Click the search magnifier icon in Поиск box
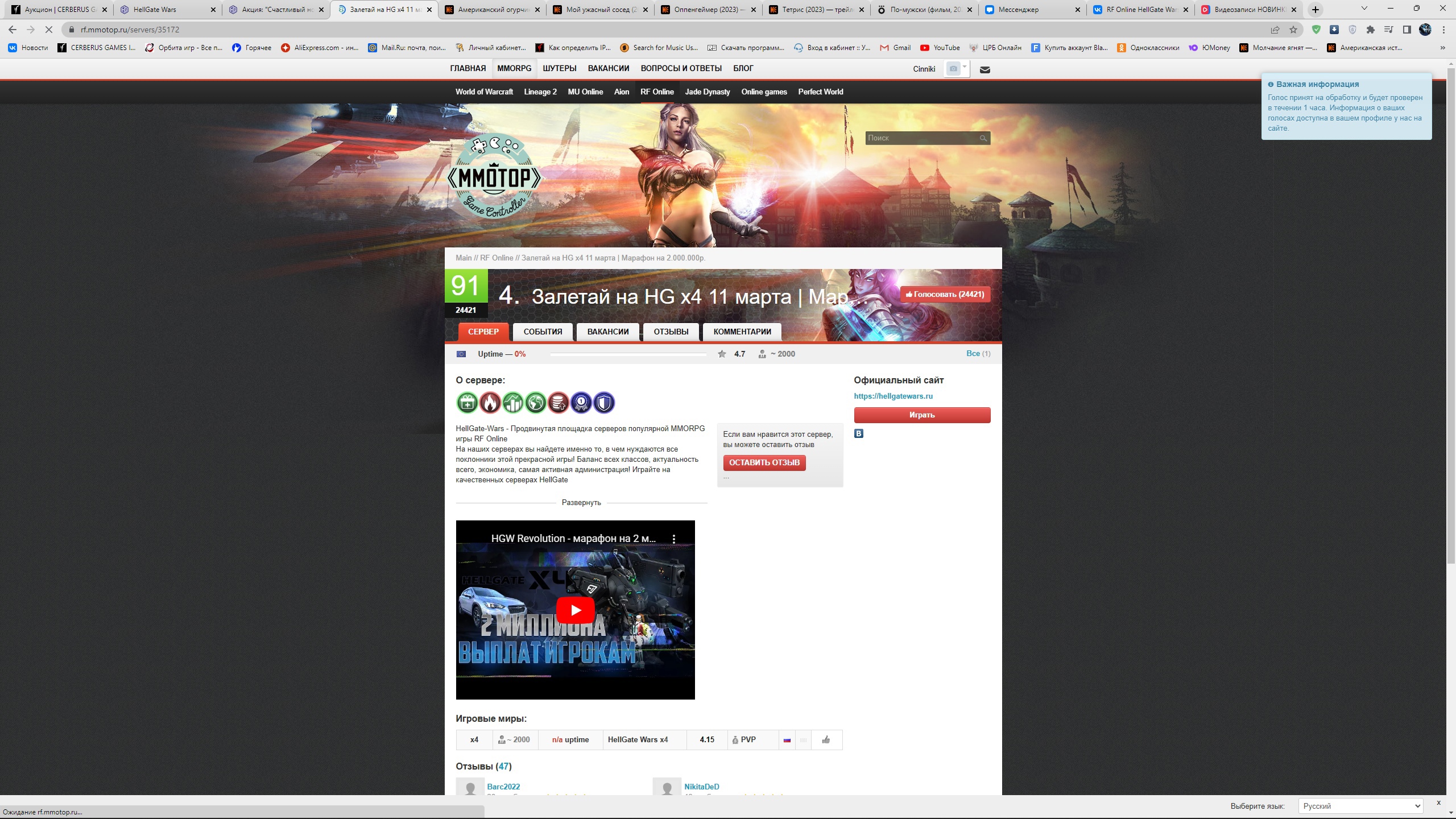This screenshot has height=819, width=1456. click(x=983, y=138)
